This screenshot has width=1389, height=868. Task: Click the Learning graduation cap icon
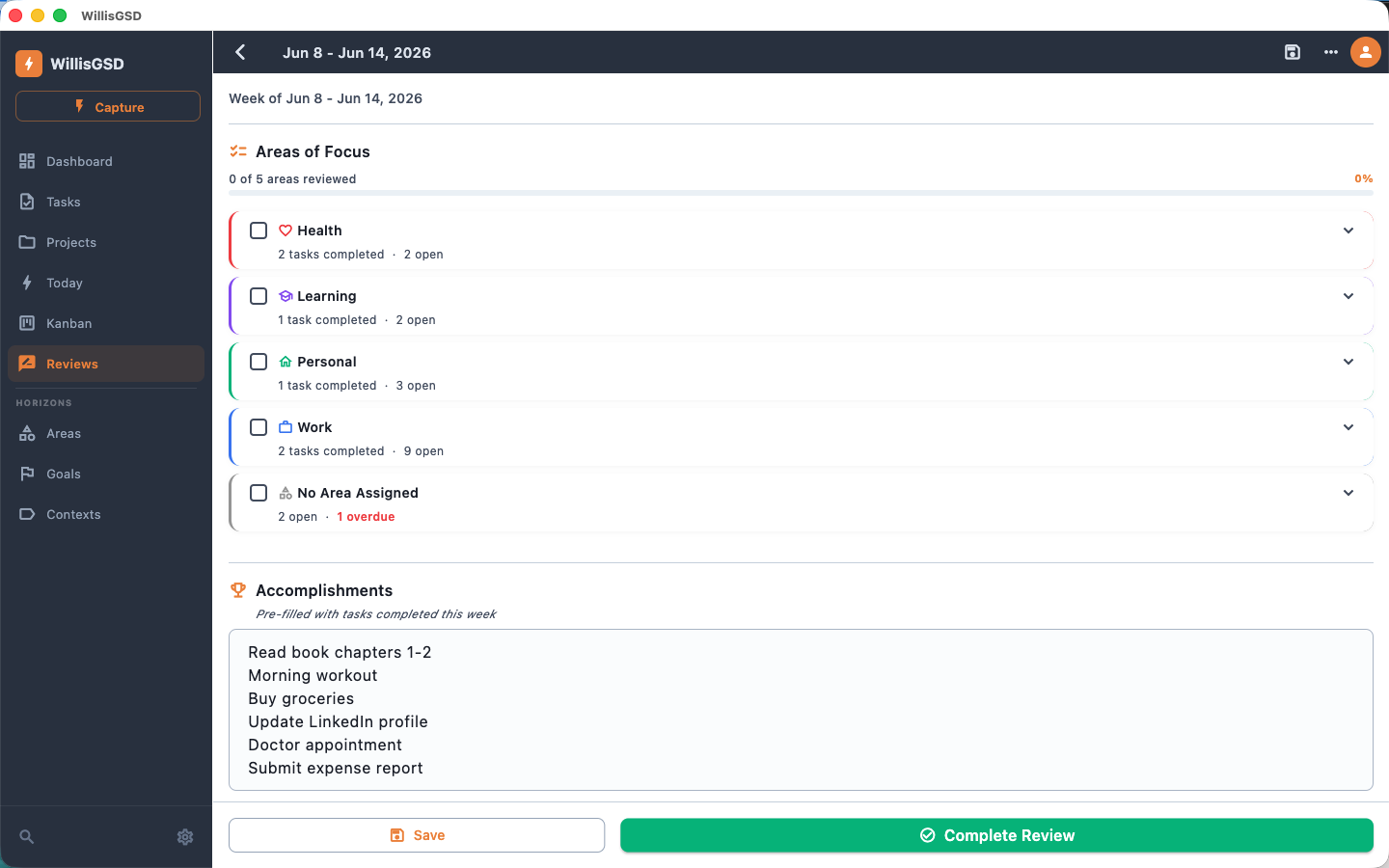coord(286,296)
